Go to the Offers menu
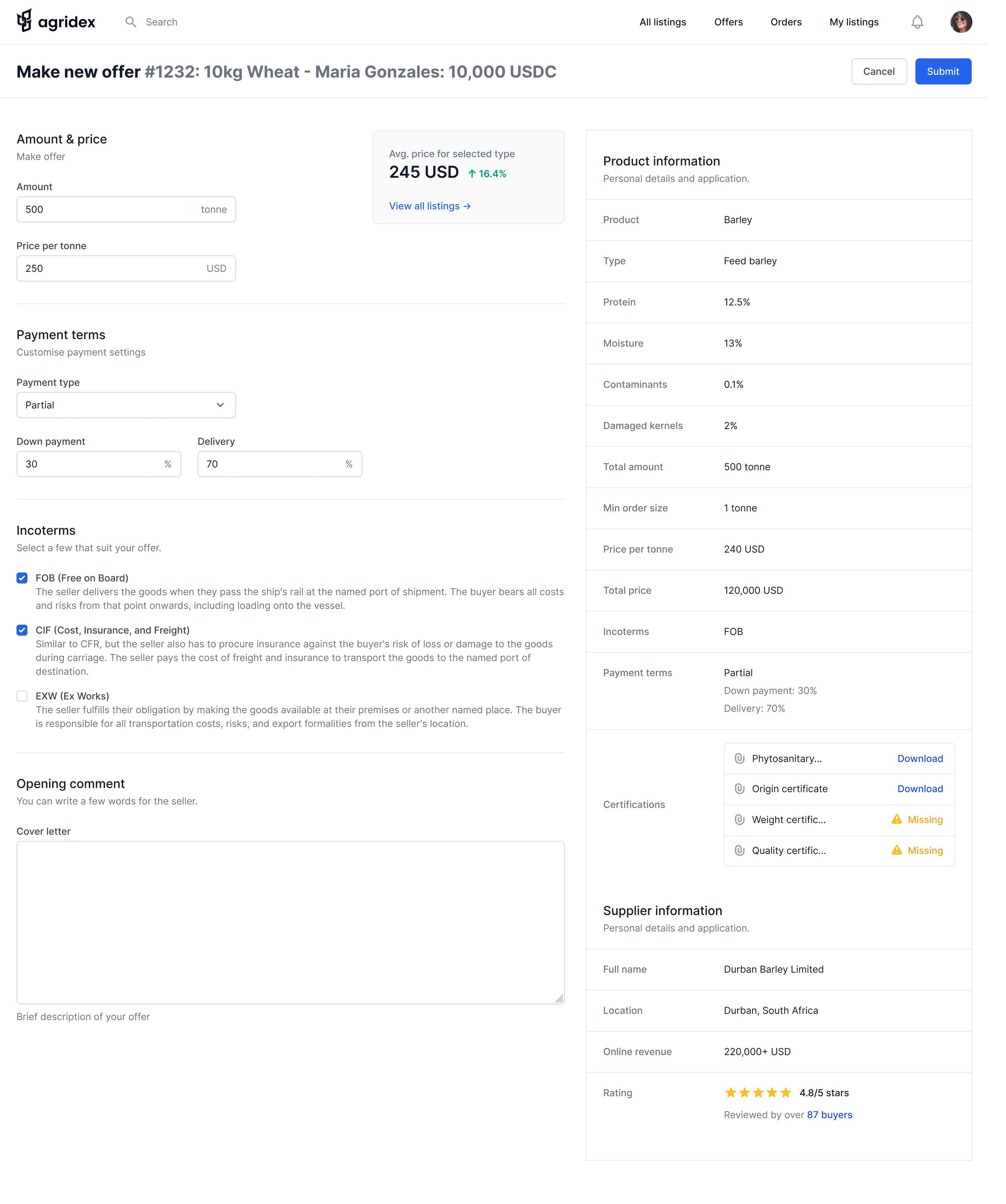The image size is (1006, 1204). coord(728,22)
